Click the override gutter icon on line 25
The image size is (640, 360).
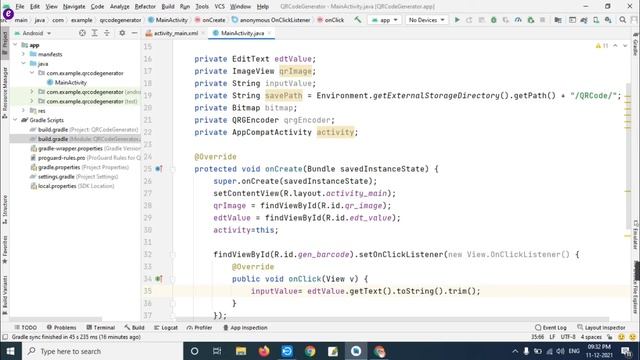point(159,169)
